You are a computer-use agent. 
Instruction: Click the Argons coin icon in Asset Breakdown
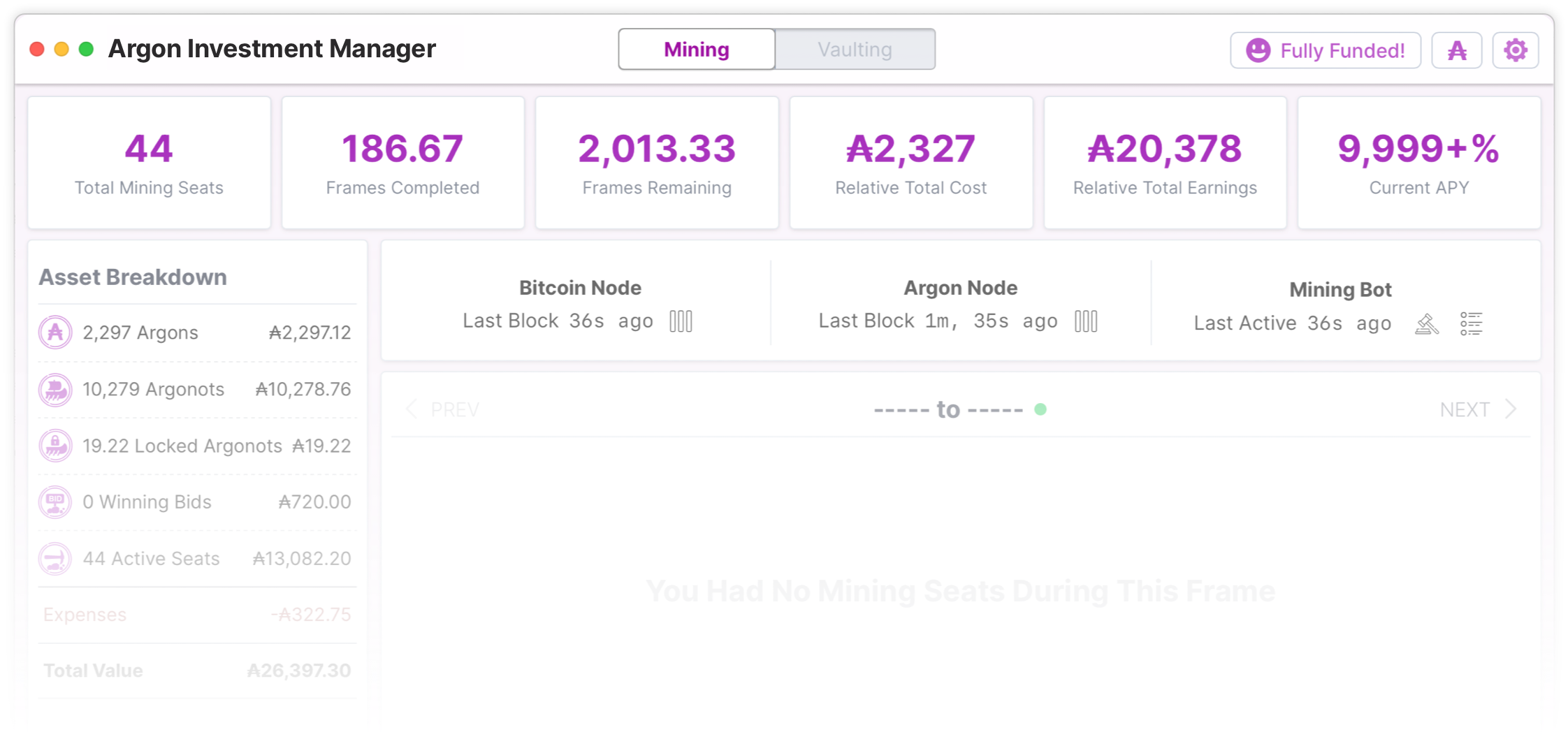(55, 332)
